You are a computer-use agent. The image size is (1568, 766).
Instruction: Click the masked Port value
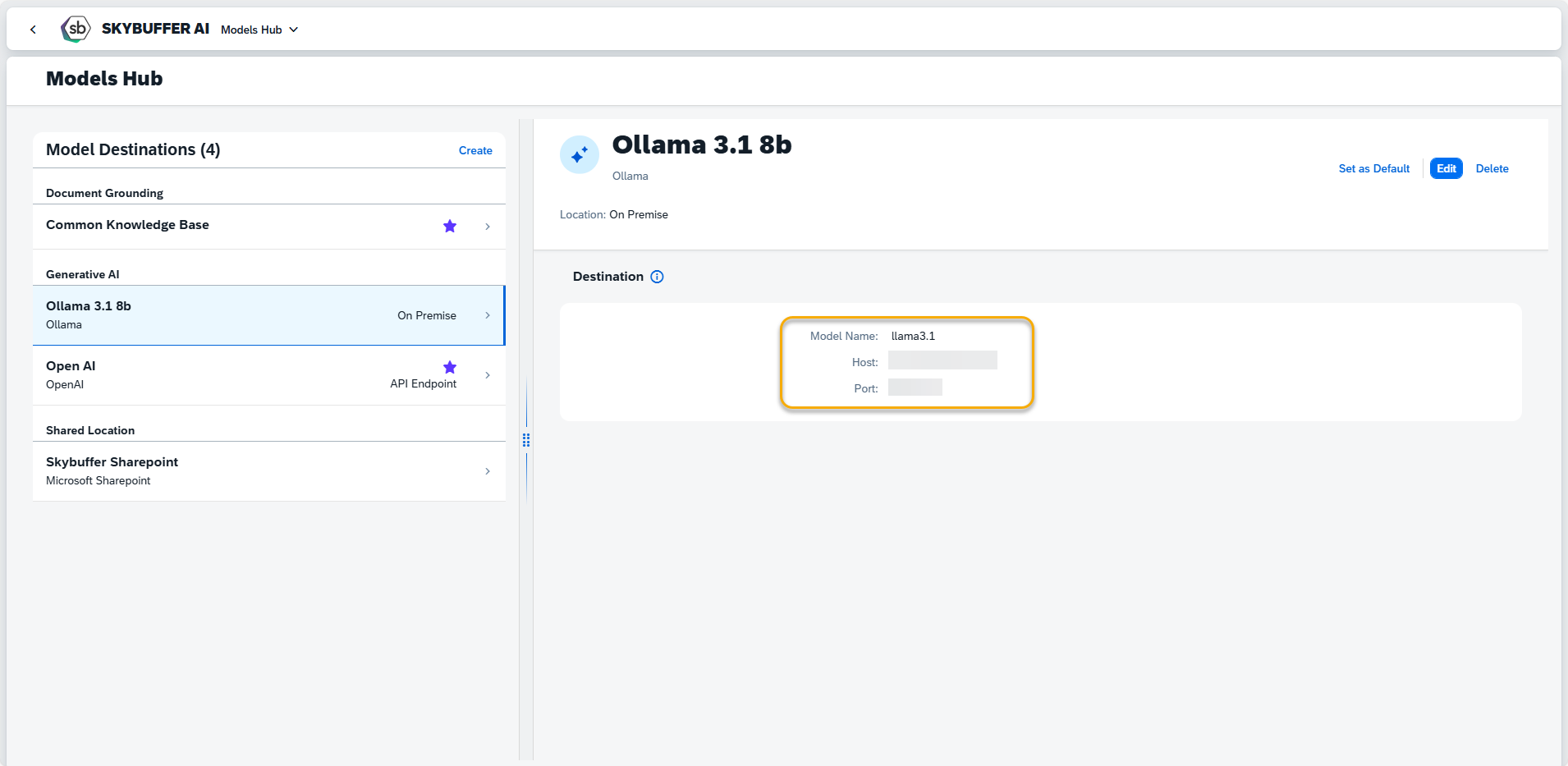coord(915,387)
